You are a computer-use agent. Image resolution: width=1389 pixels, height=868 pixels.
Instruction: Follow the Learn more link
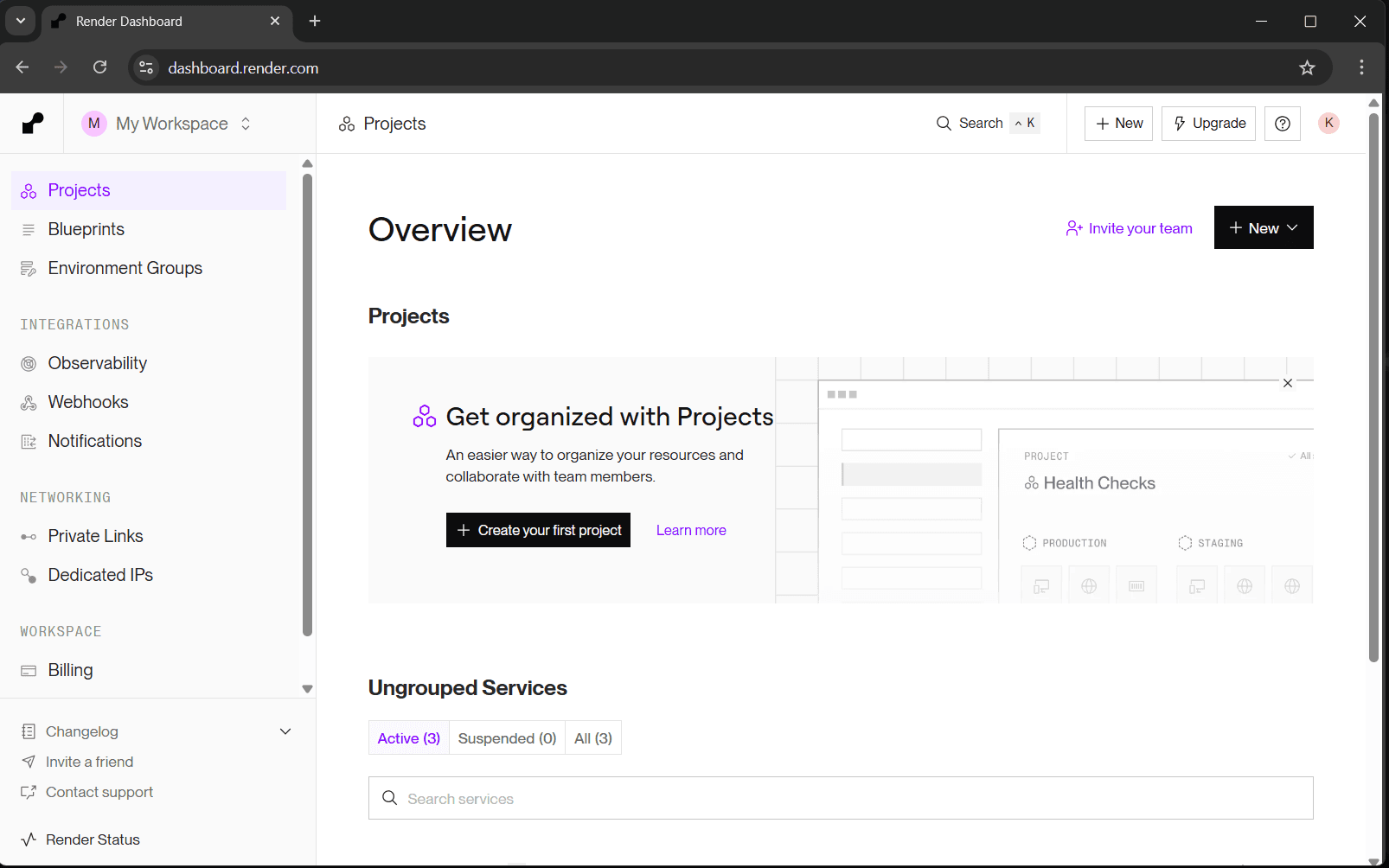click(x=691, y=530)
